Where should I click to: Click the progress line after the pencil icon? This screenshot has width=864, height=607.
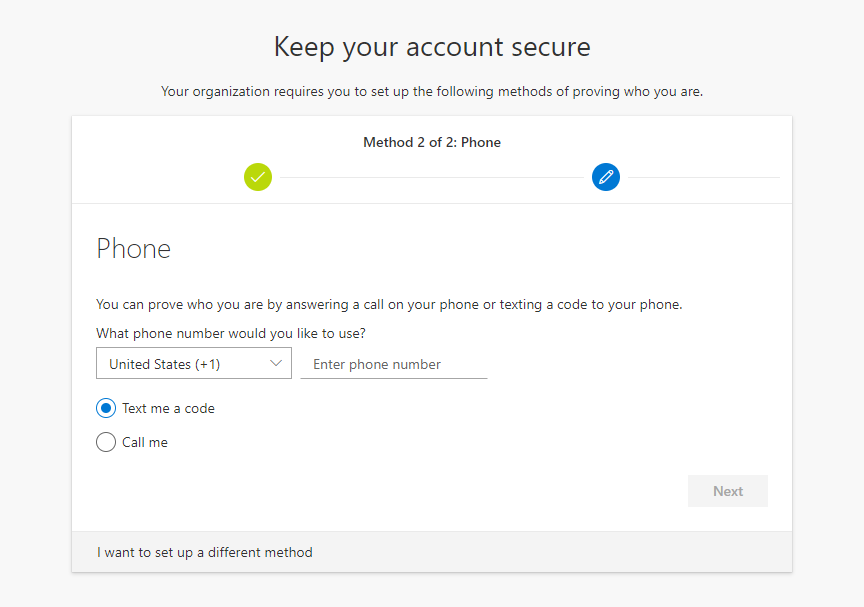(x=704, y=177)
